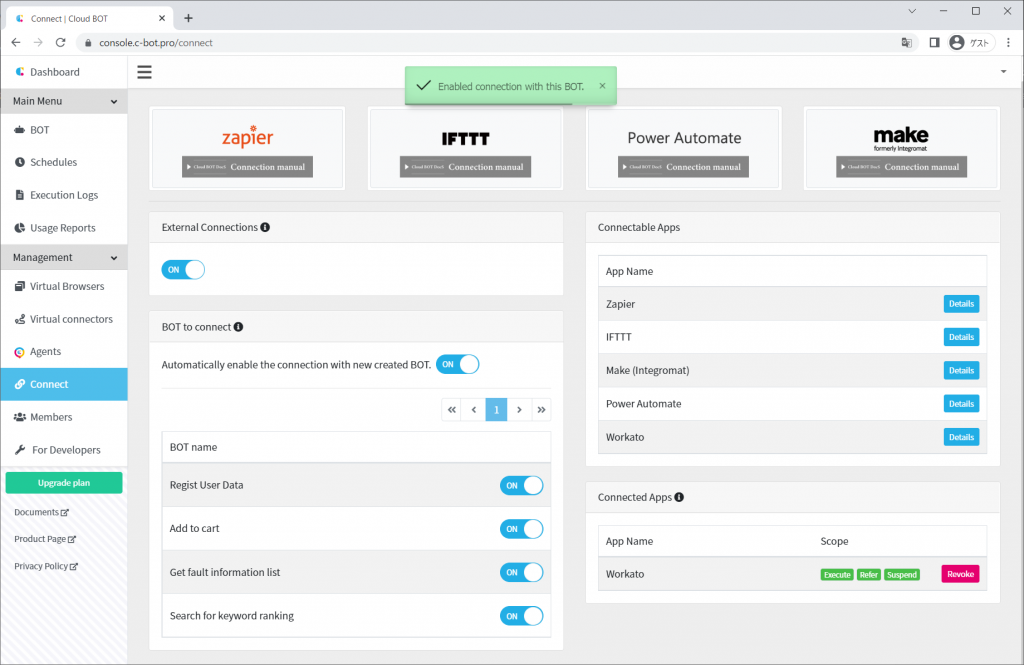View Details for Power Automate app
The height and width of the screenshot is (665, 1024).
[x=961, y=404]
